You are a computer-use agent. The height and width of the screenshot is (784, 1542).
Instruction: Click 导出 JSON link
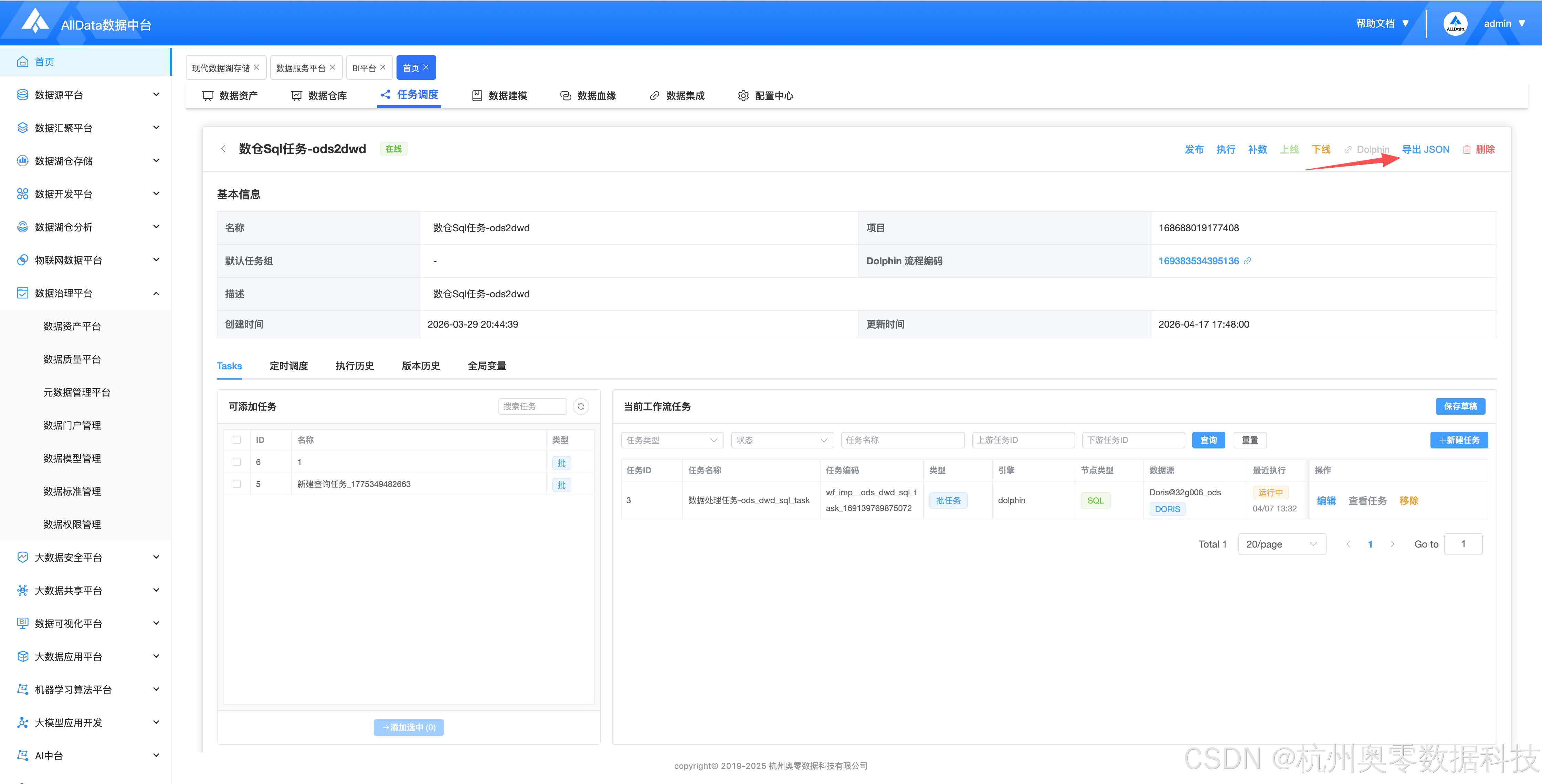pyautogui.click(x=1425, y=150)
